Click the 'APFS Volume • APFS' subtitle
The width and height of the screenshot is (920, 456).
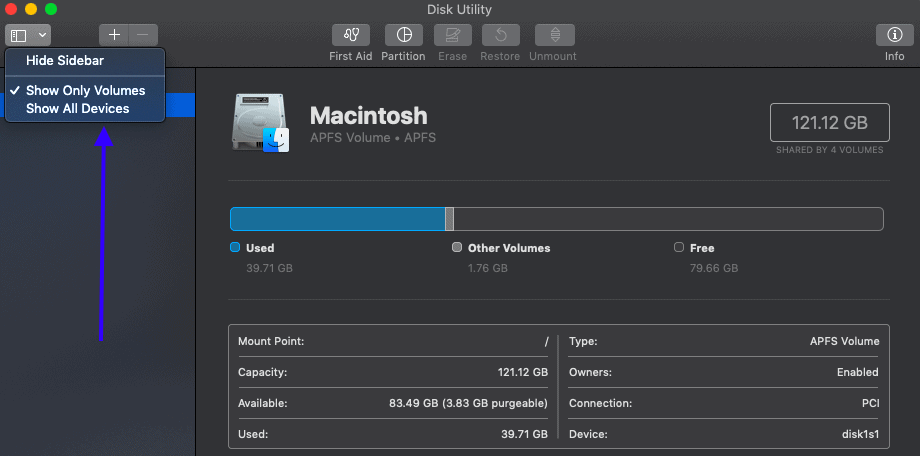373,138
